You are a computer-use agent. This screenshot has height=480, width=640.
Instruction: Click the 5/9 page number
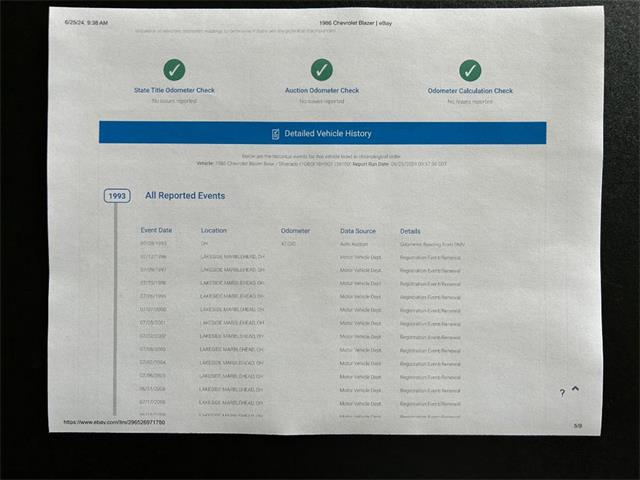point(578,426)
